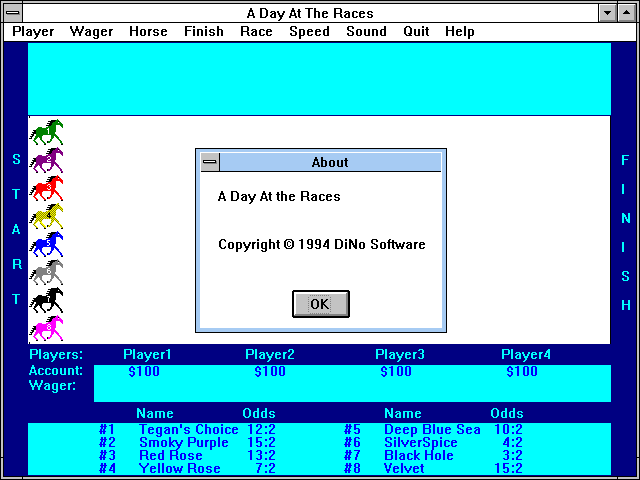Click the green horse number 1
This screenshot has width=640, height=480.
[x=46, y=132]
